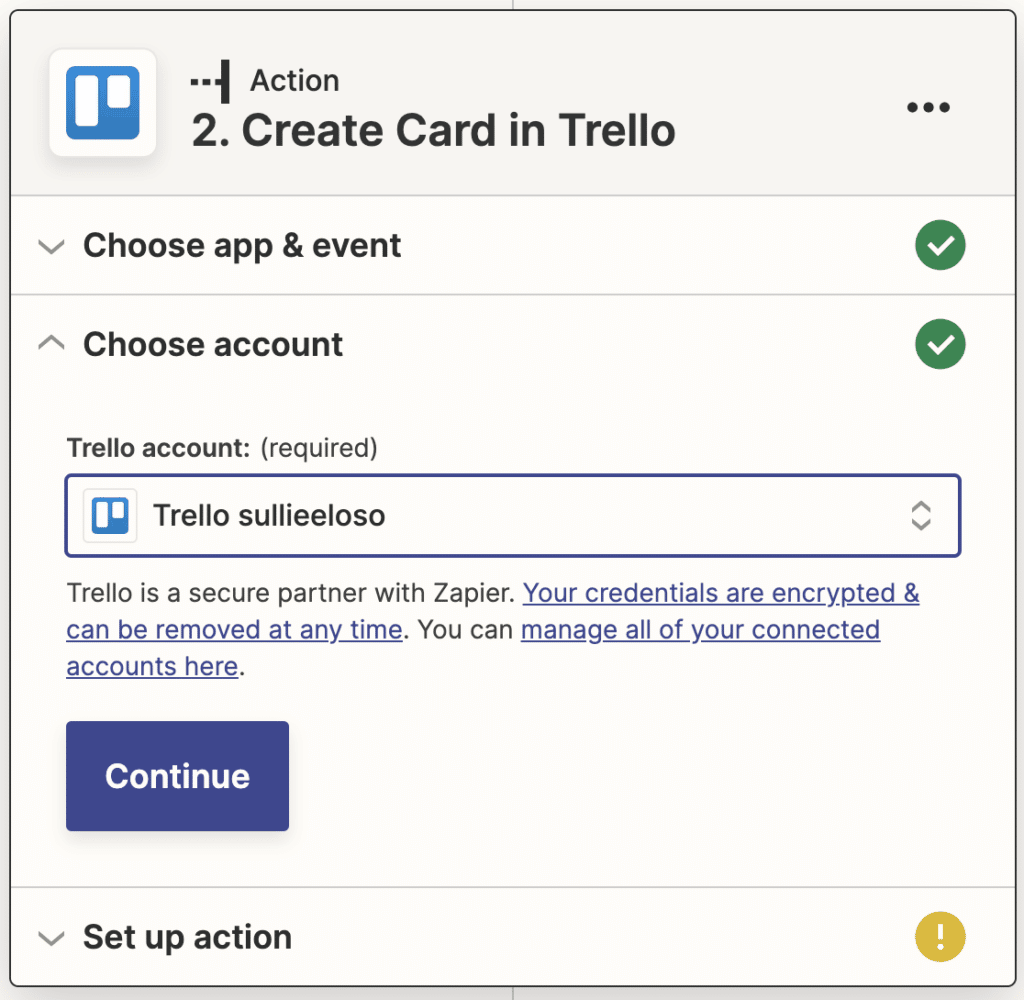
Task: Open manage all connected accounts link
Action: click(700, 629)
